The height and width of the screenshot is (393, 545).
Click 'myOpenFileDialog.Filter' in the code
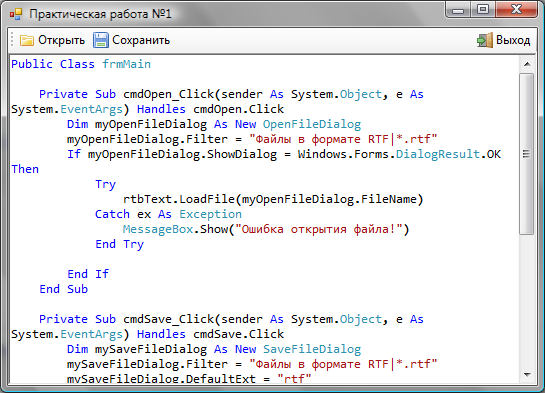[x=147, y=139]
